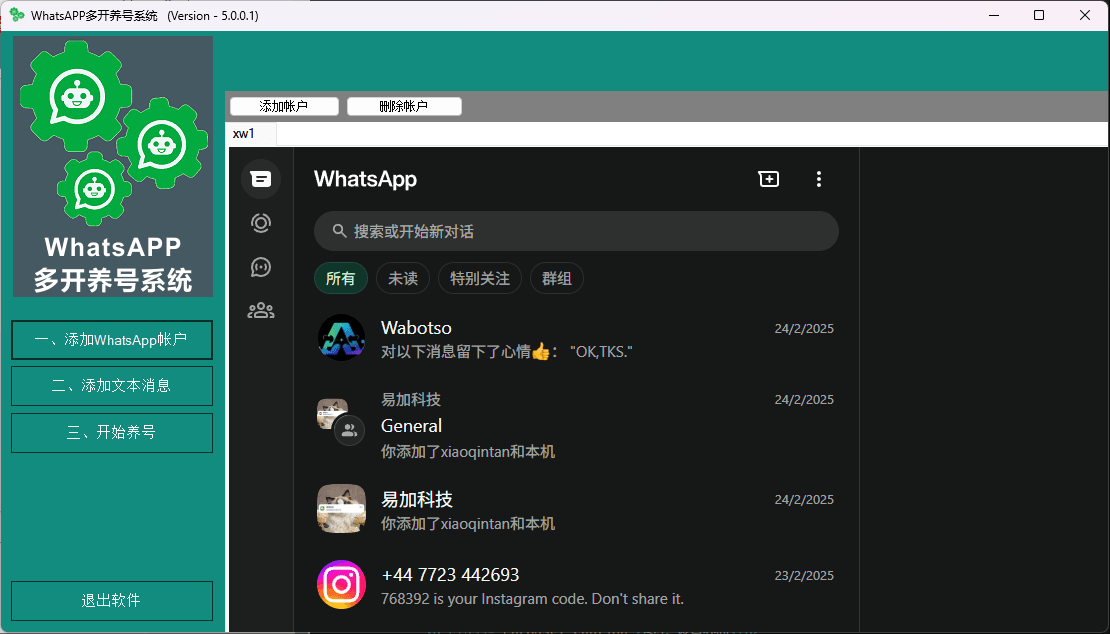Click the Wabotso avatar
This screenshot has width=1110, height=634.
click(x=341, y=338)
